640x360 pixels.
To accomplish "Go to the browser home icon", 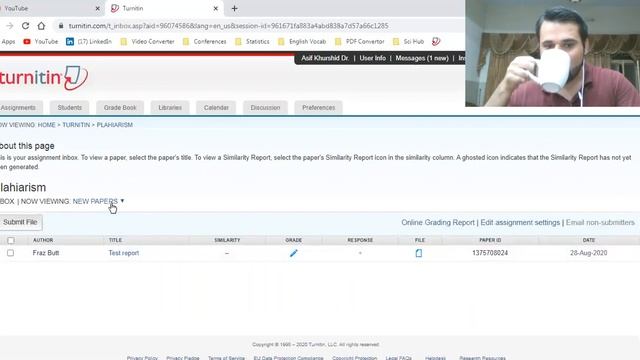I will (x=41, y=26).
